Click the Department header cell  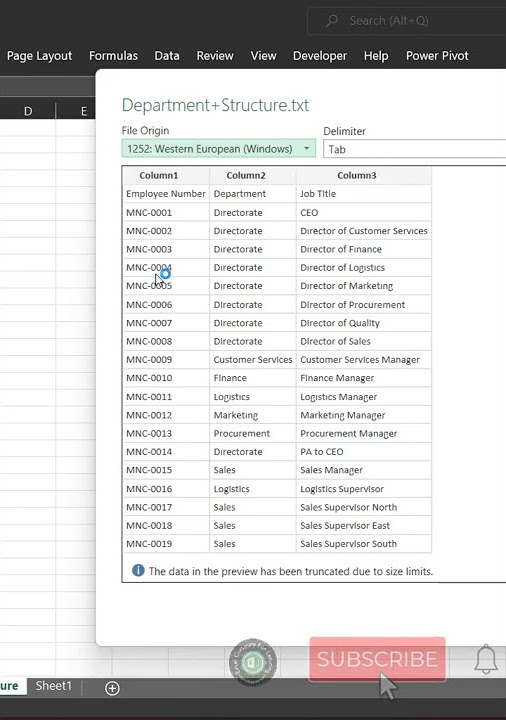tap(253, 194)
